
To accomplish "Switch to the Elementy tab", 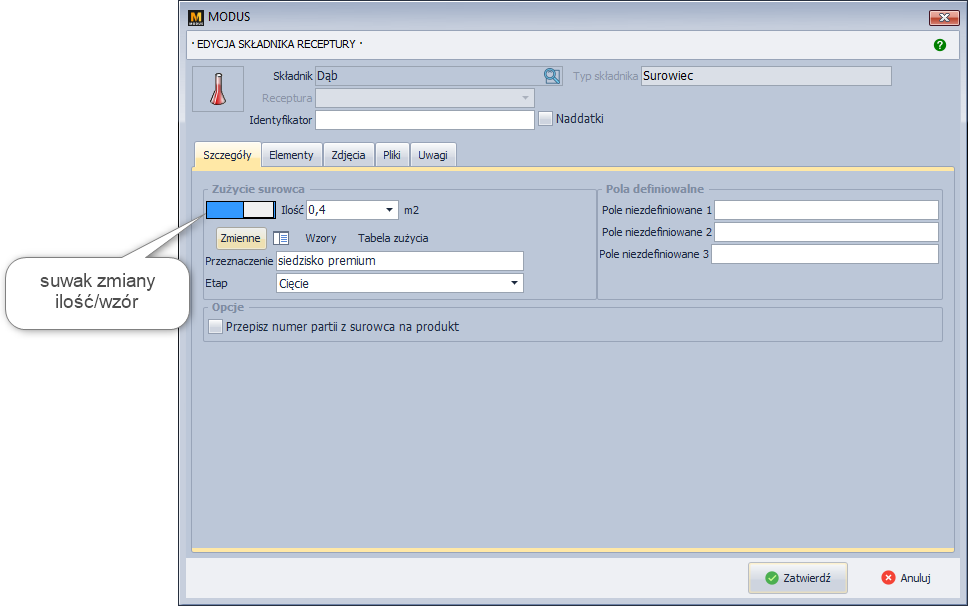I will pos(291,155).
